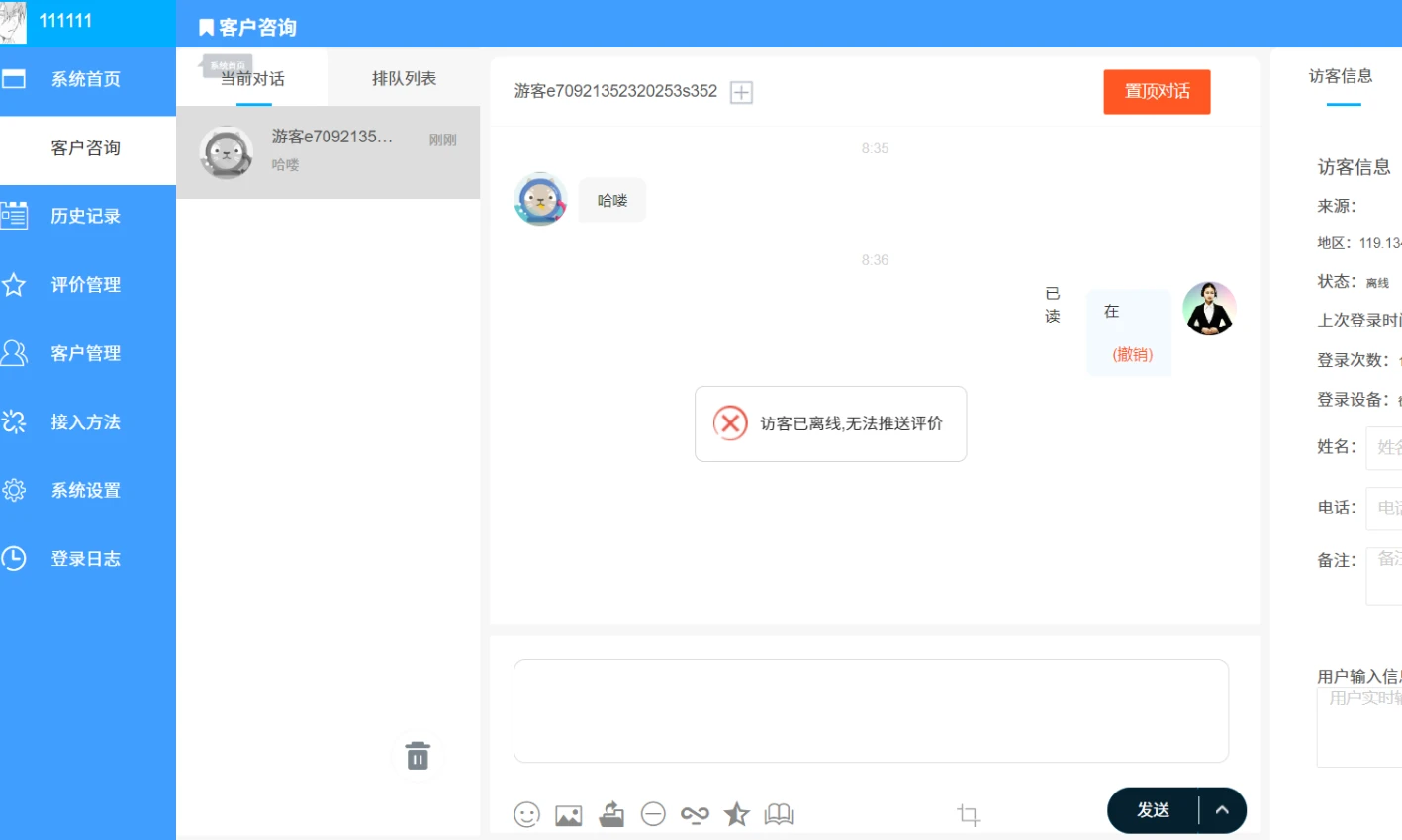The image size is (1402, 840).
Task: Click the 电话 input field
Action: [x=1383, y=509]
